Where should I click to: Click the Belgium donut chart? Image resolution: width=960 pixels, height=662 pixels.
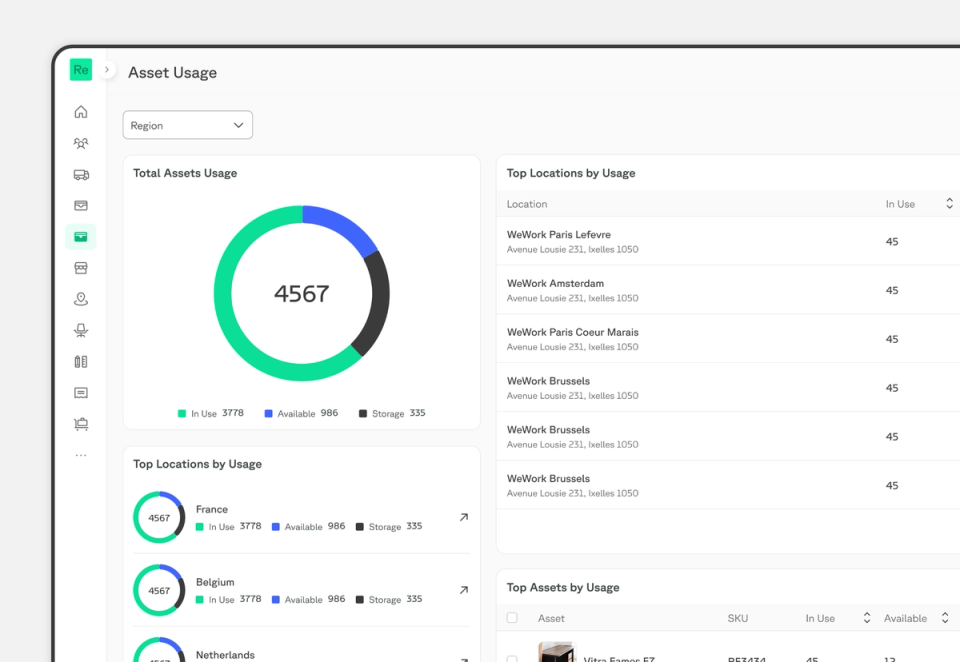[x=159, y=590]
